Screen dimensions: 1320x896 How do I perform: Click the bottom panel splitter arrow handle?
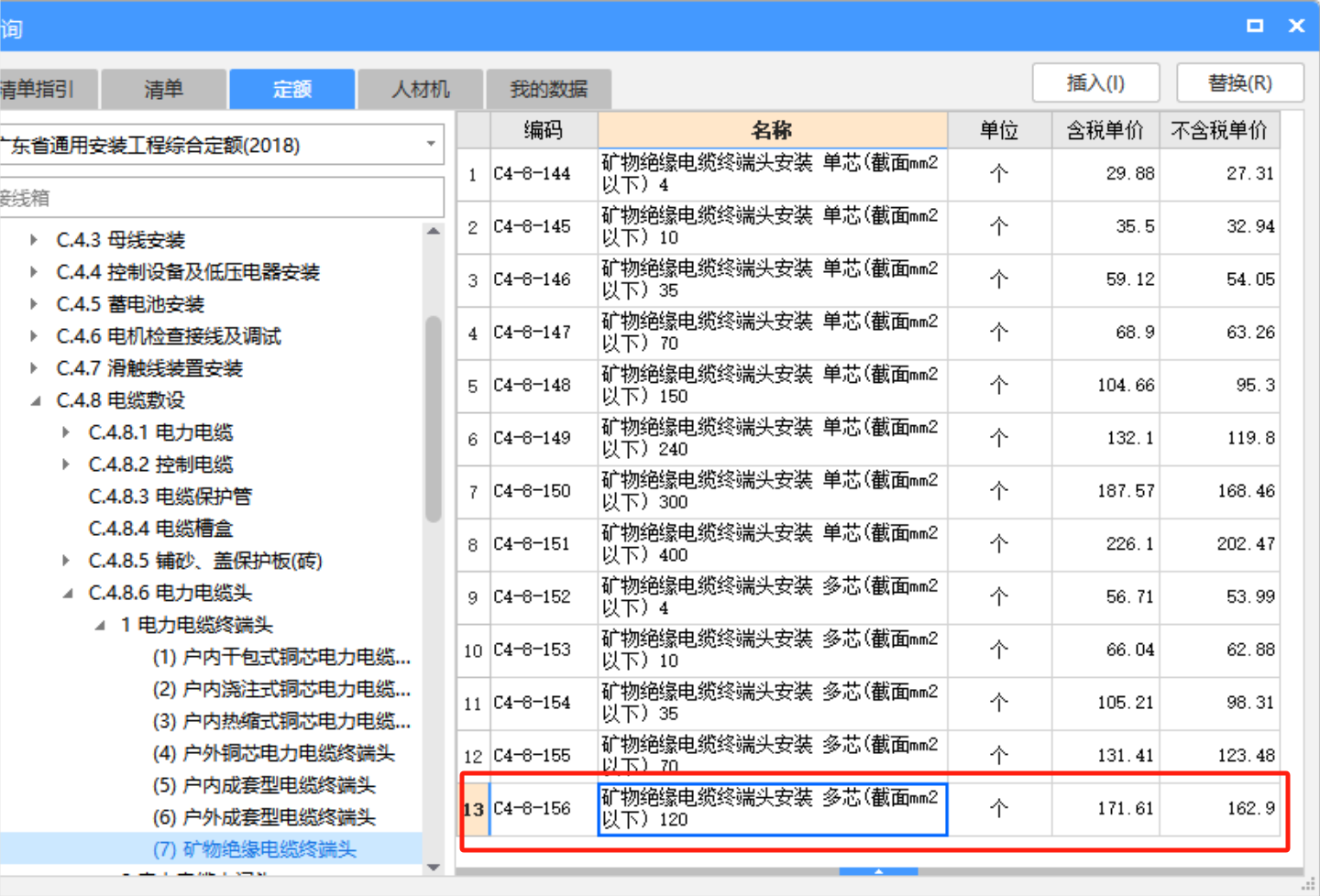(x=878, y=871)
